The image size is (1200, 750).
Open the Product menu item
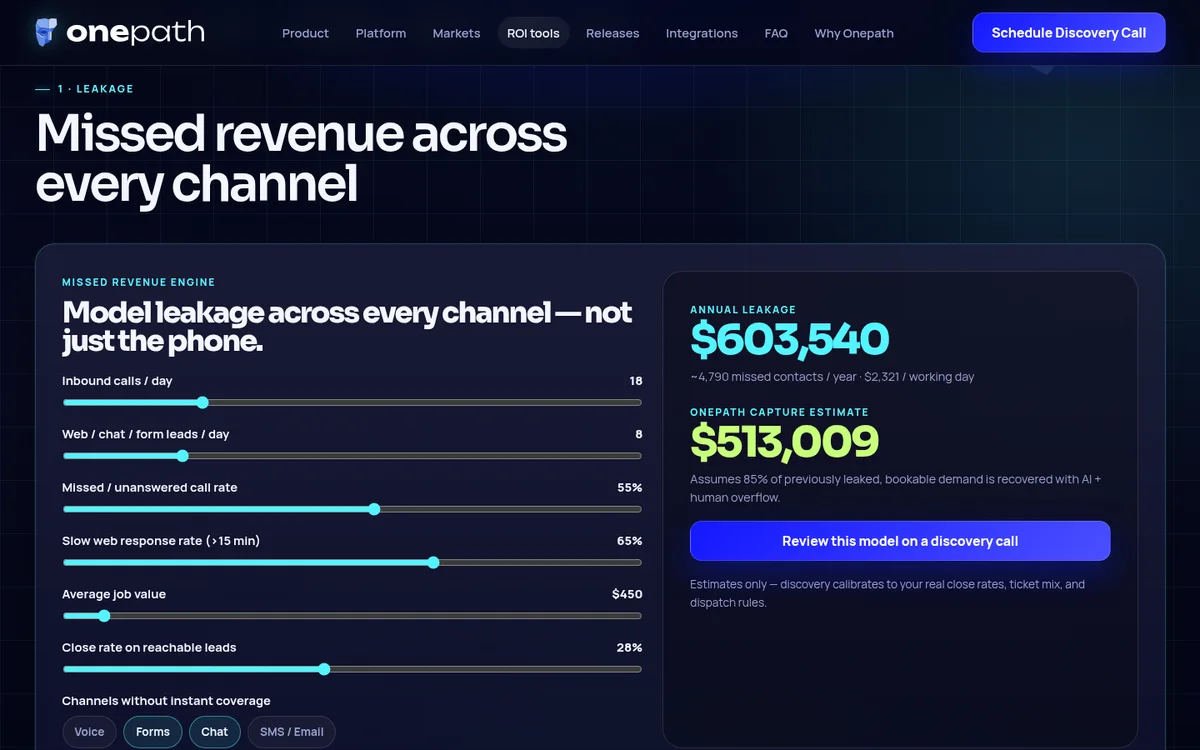[305, 33]
